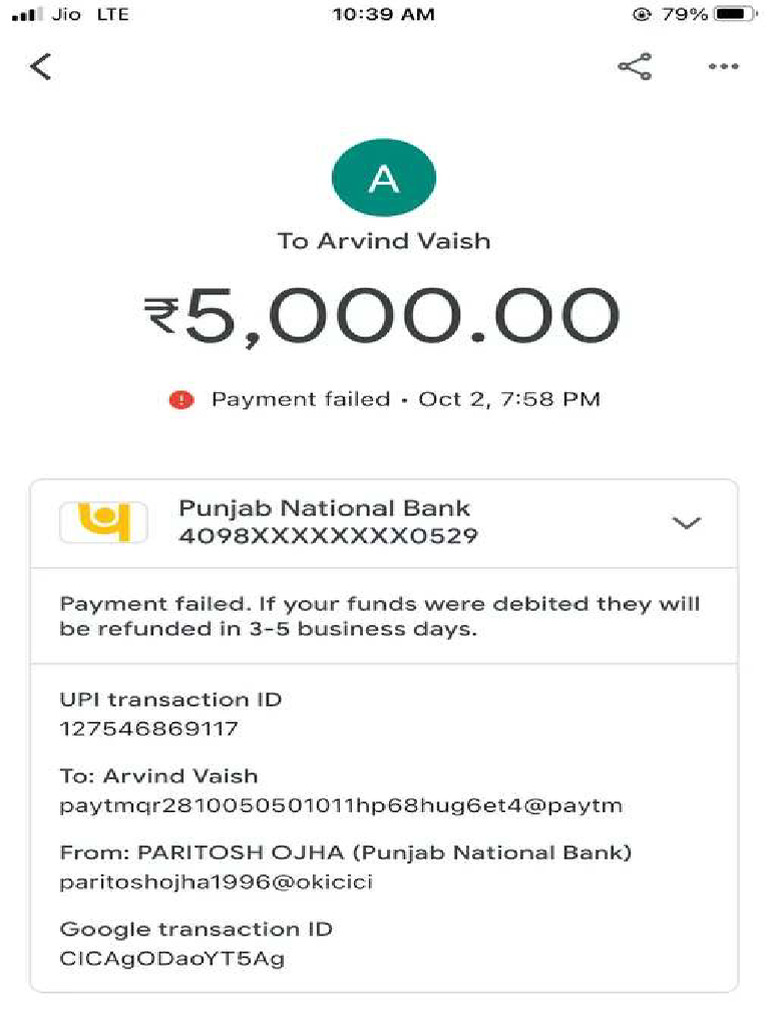
Task: Expand the Punjab National Bank account chevron
Action: pos(686,522)
